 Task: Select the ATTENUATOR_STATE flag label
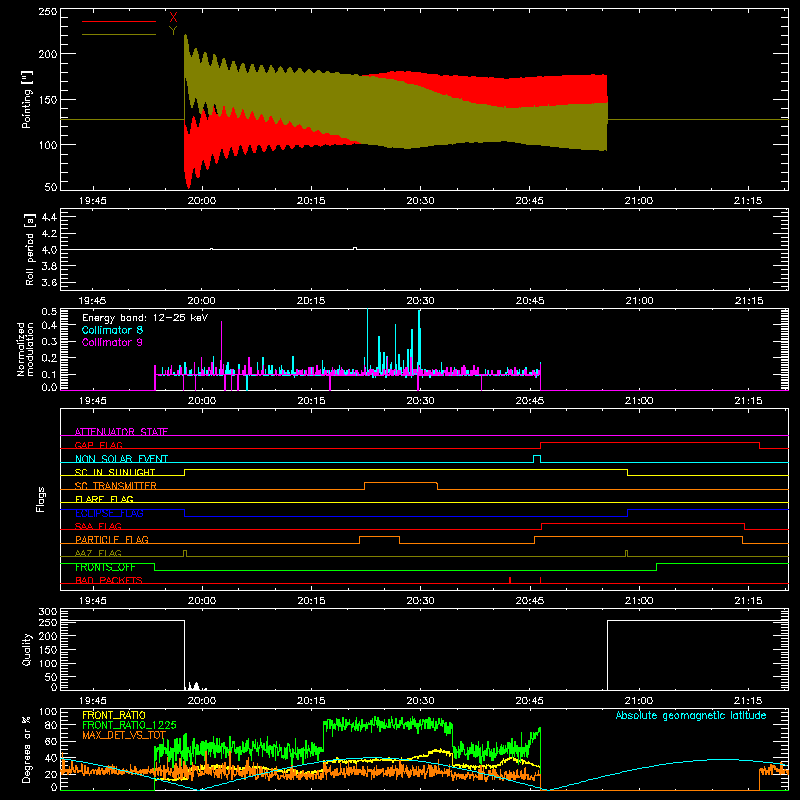click(121, 432)
